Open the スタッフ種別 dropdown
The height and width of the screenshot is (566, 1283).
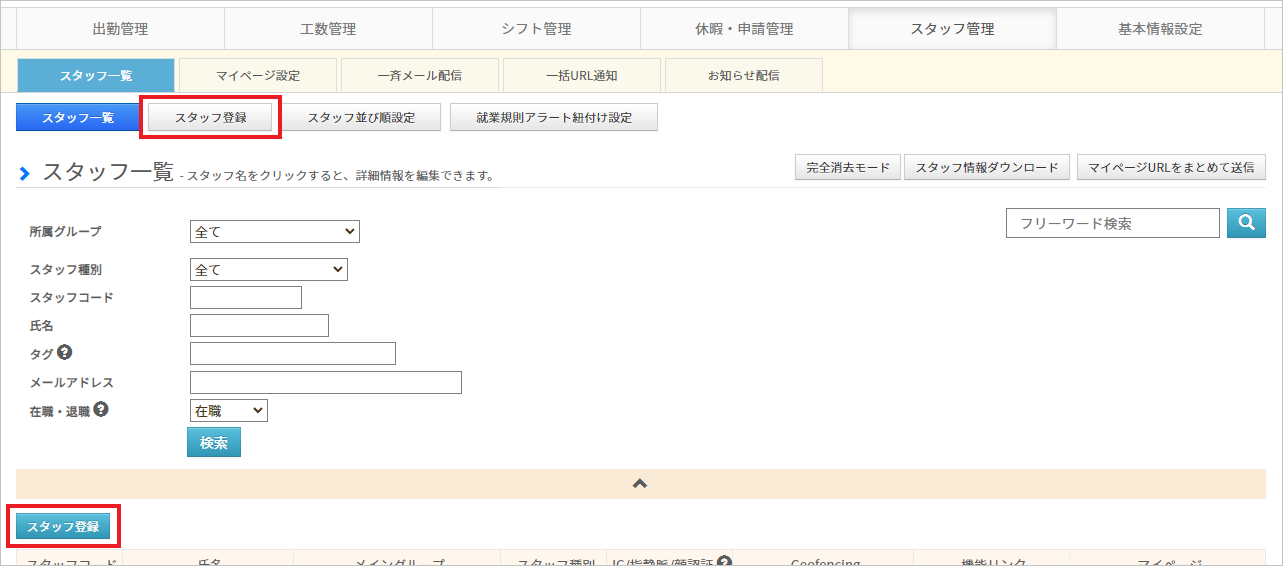(x=268, y=269)
